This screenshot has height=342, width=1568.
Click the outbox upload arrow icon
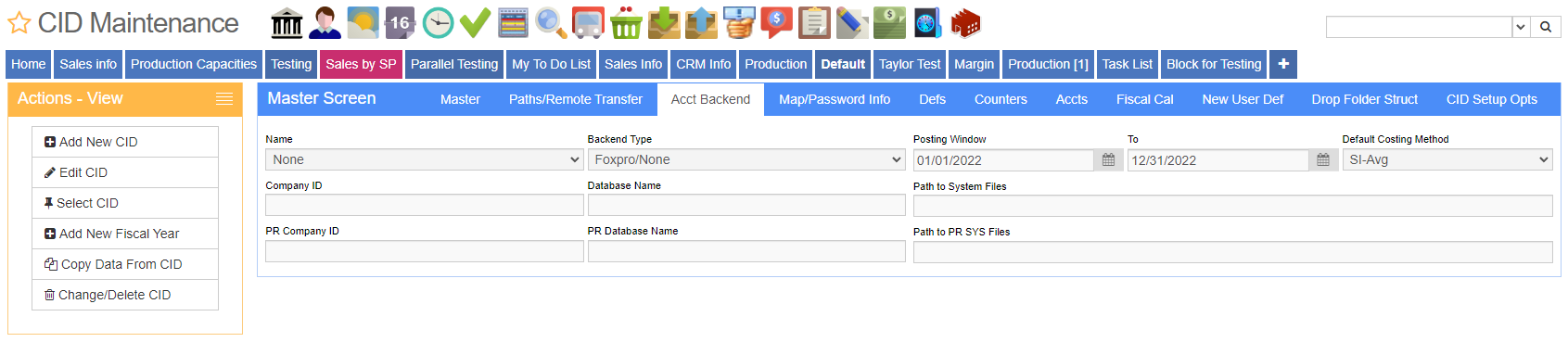pos(701,23)
